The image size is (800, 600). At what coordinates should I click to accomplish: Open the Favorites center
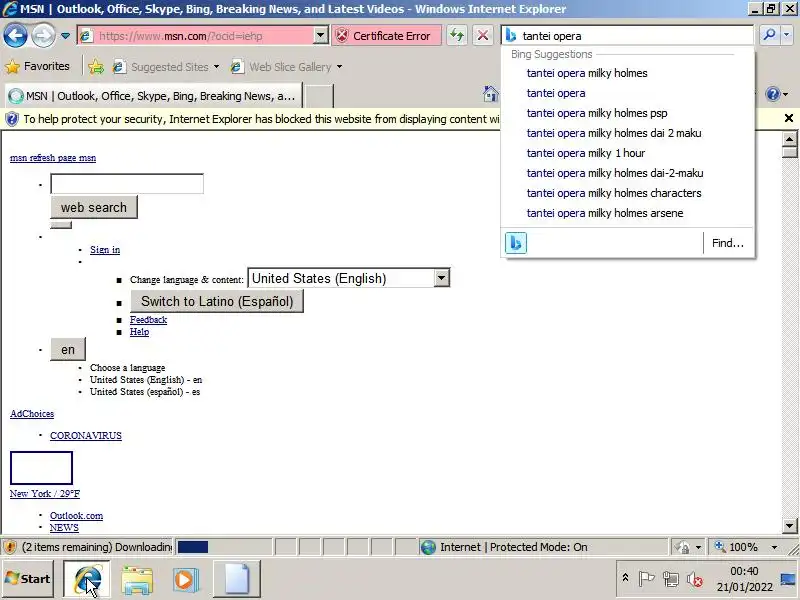pos(37,66)
